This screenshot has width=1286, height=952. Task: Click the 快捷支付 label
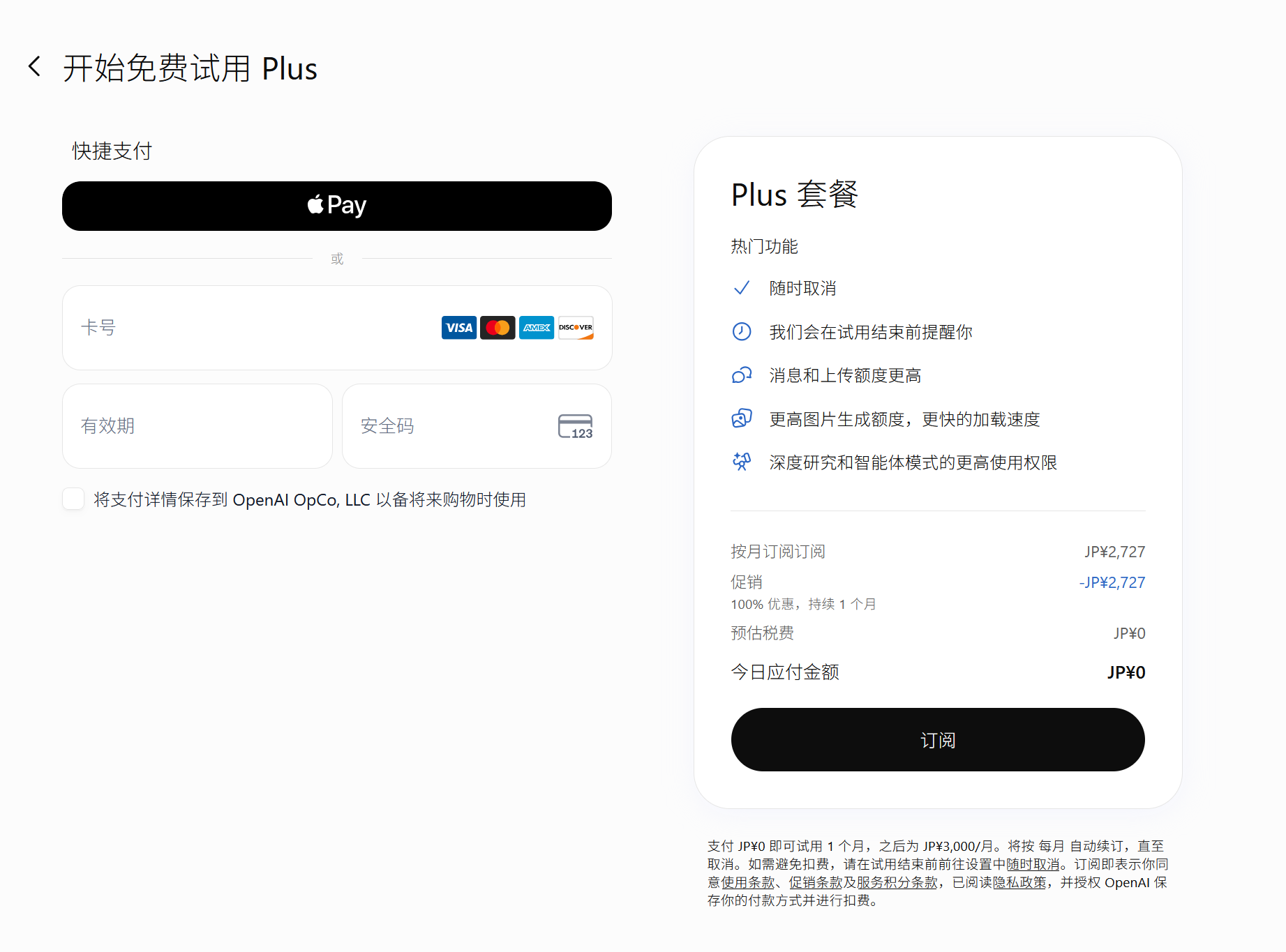point(112,151)
